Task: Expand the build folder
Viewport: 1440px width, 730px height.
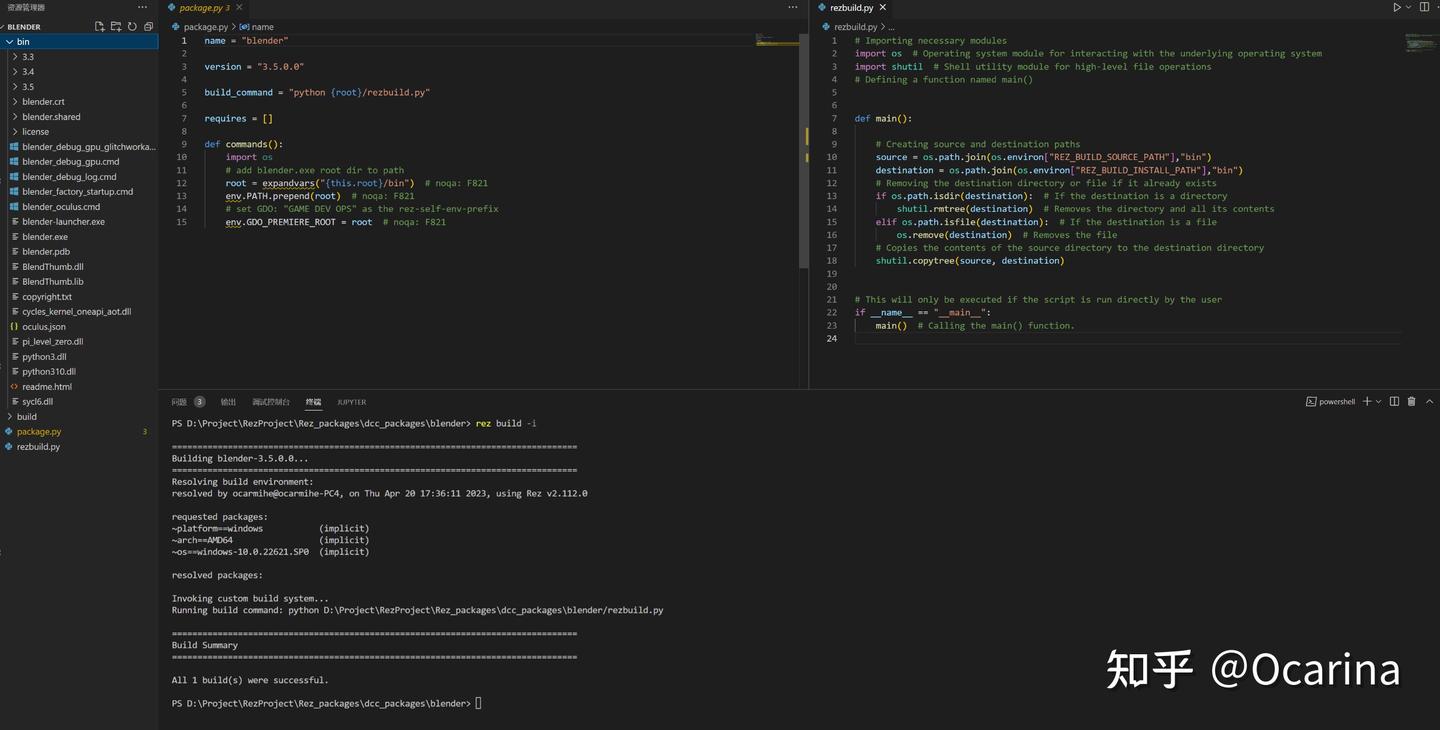Action: coord(26,417)
